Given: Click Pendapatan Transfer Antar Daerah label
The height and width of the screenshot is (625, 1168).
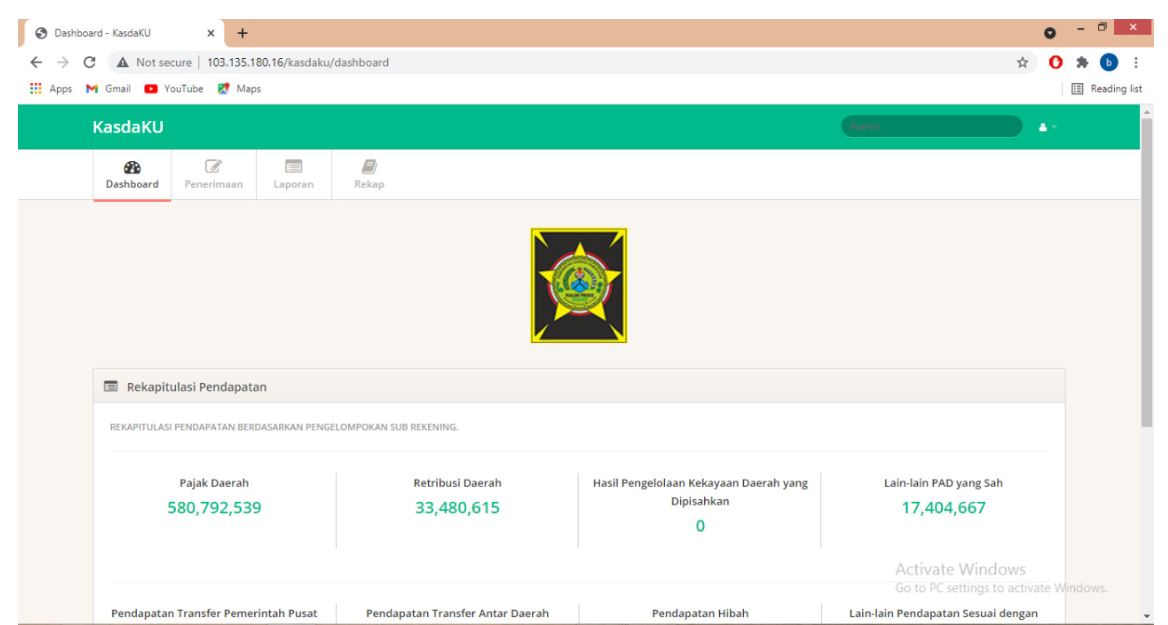Looking at the screenshot, I should 457,613.
